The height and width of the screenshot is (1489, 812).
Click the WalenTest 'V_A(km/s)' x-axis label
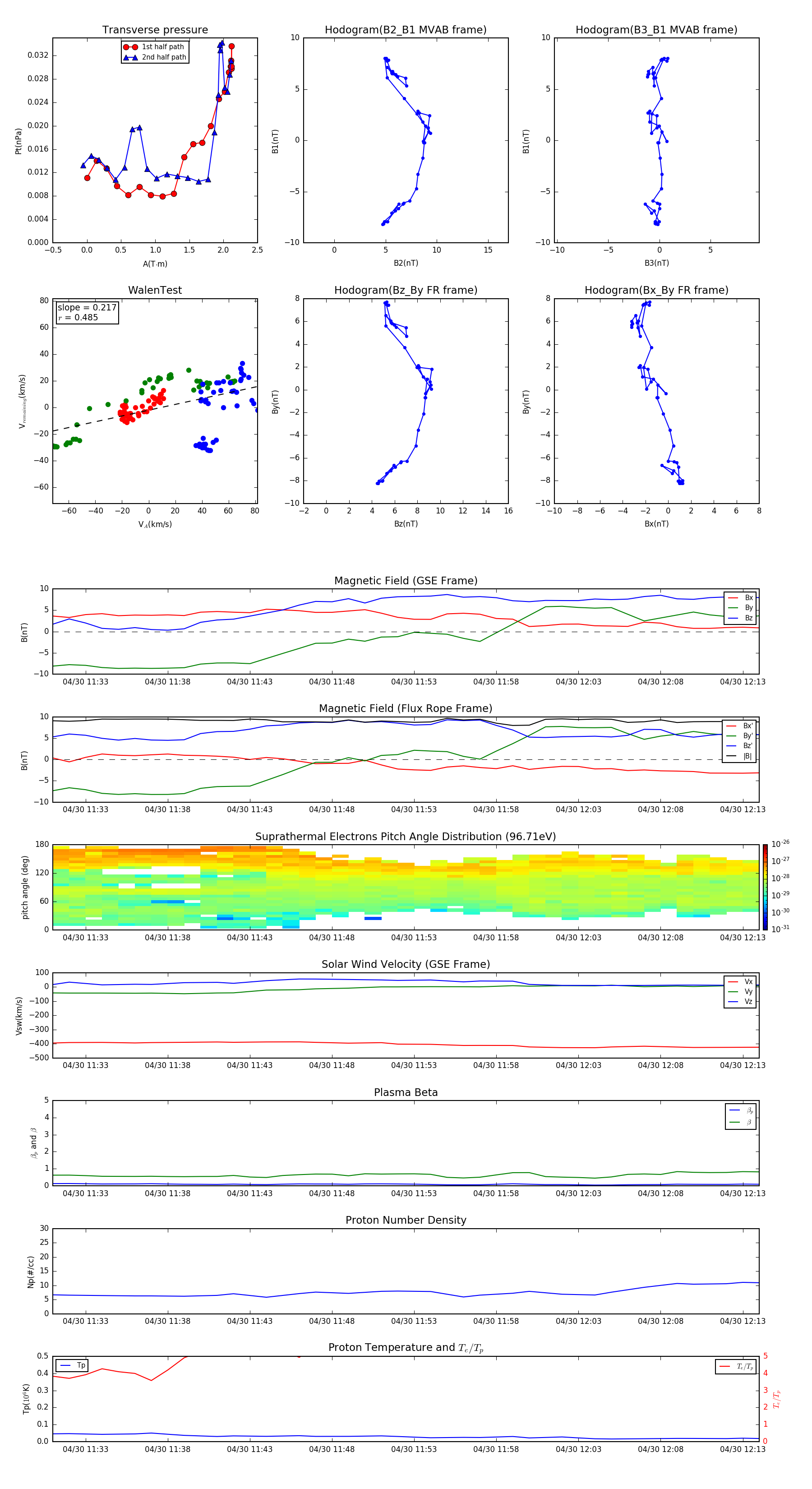click(x=155, y=524)
